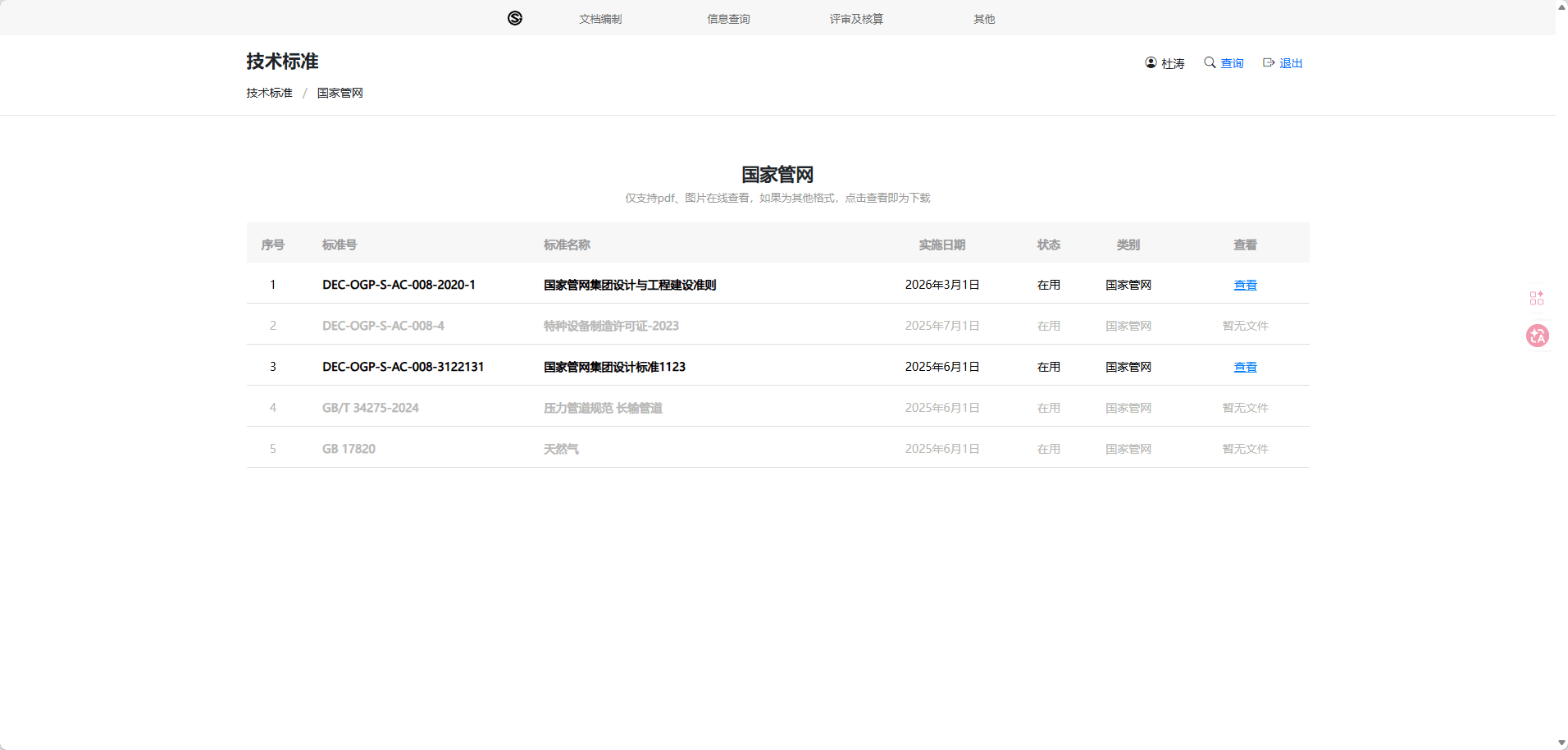Viewport: 1568px width, 750px height.
Task: Click date 2025年7月1日
Action: click(x=942, y=326)
